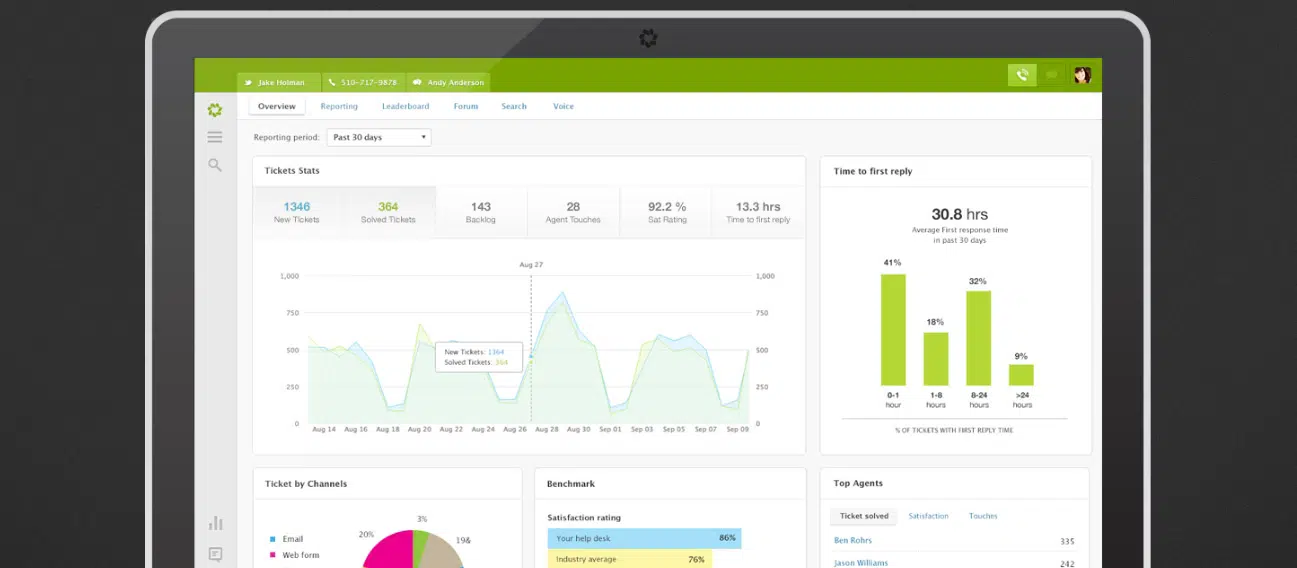
Task: Click the Zendesk logo icon in sidebar
Action: (215, 110)
